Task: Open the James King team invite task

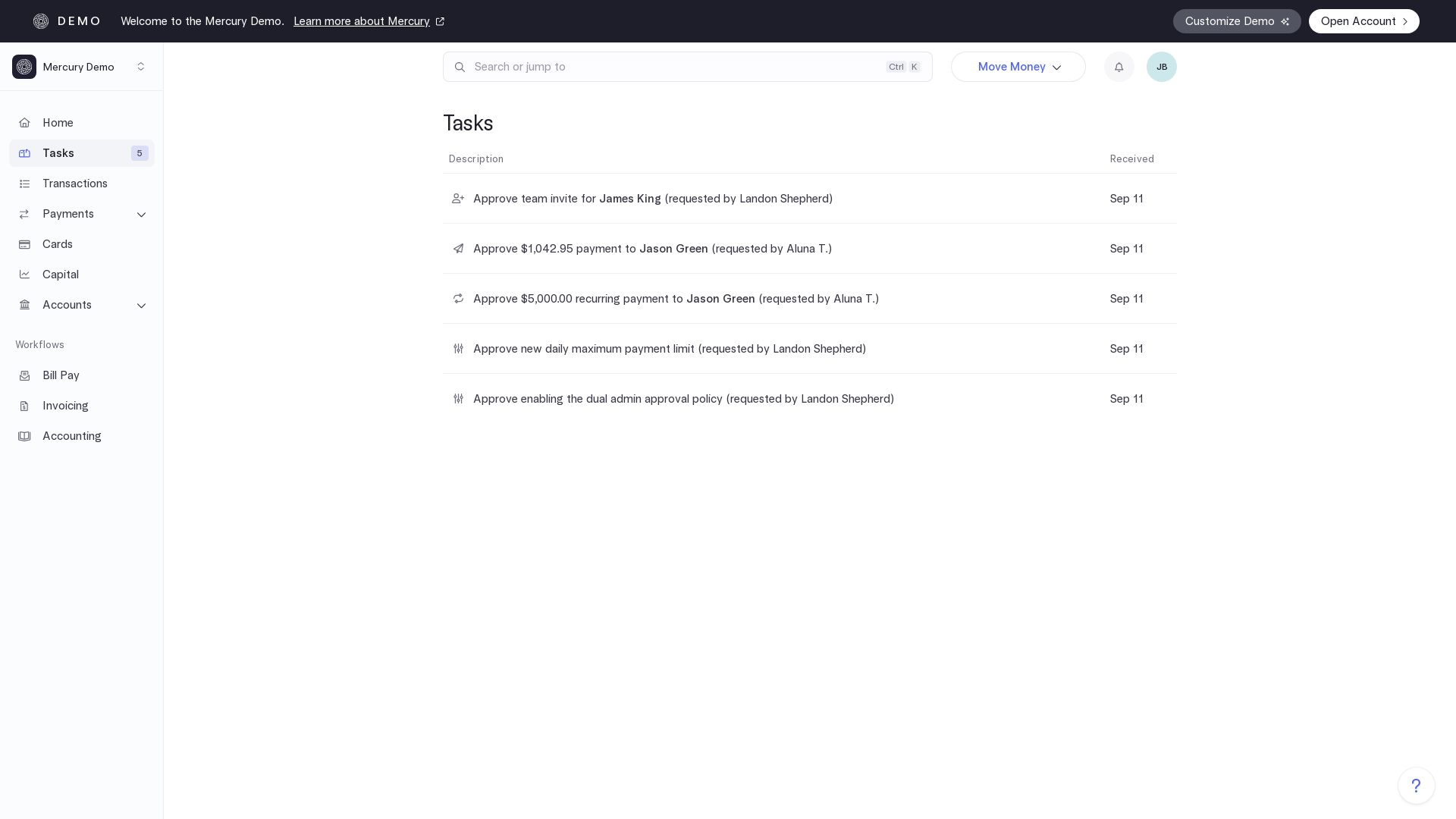Action: pyautogui.click(x=652, y=199)
